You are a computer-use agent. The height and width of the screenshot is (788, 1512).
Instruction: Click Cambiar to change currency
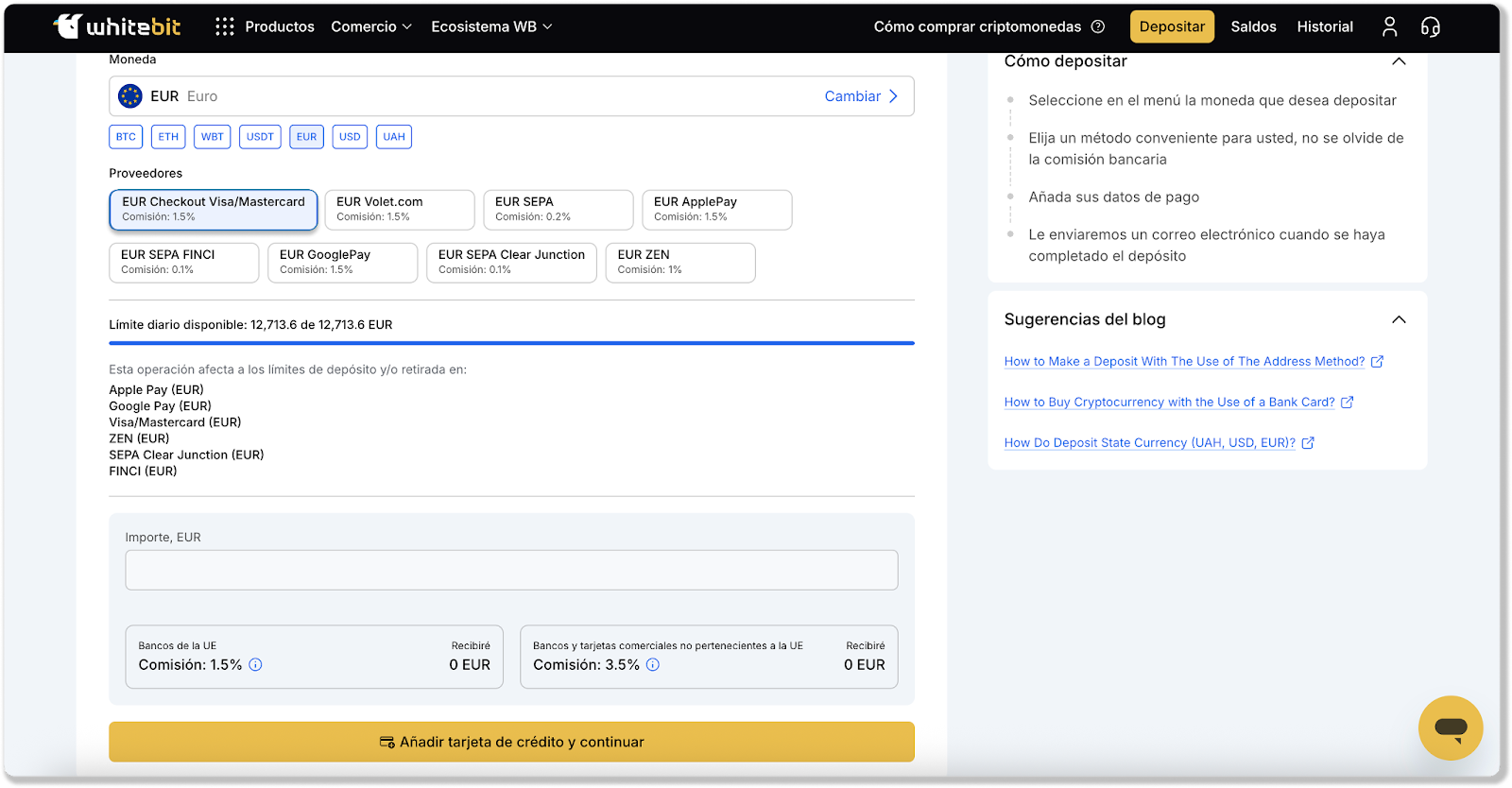pyautogui.click(x=861, y=96)
